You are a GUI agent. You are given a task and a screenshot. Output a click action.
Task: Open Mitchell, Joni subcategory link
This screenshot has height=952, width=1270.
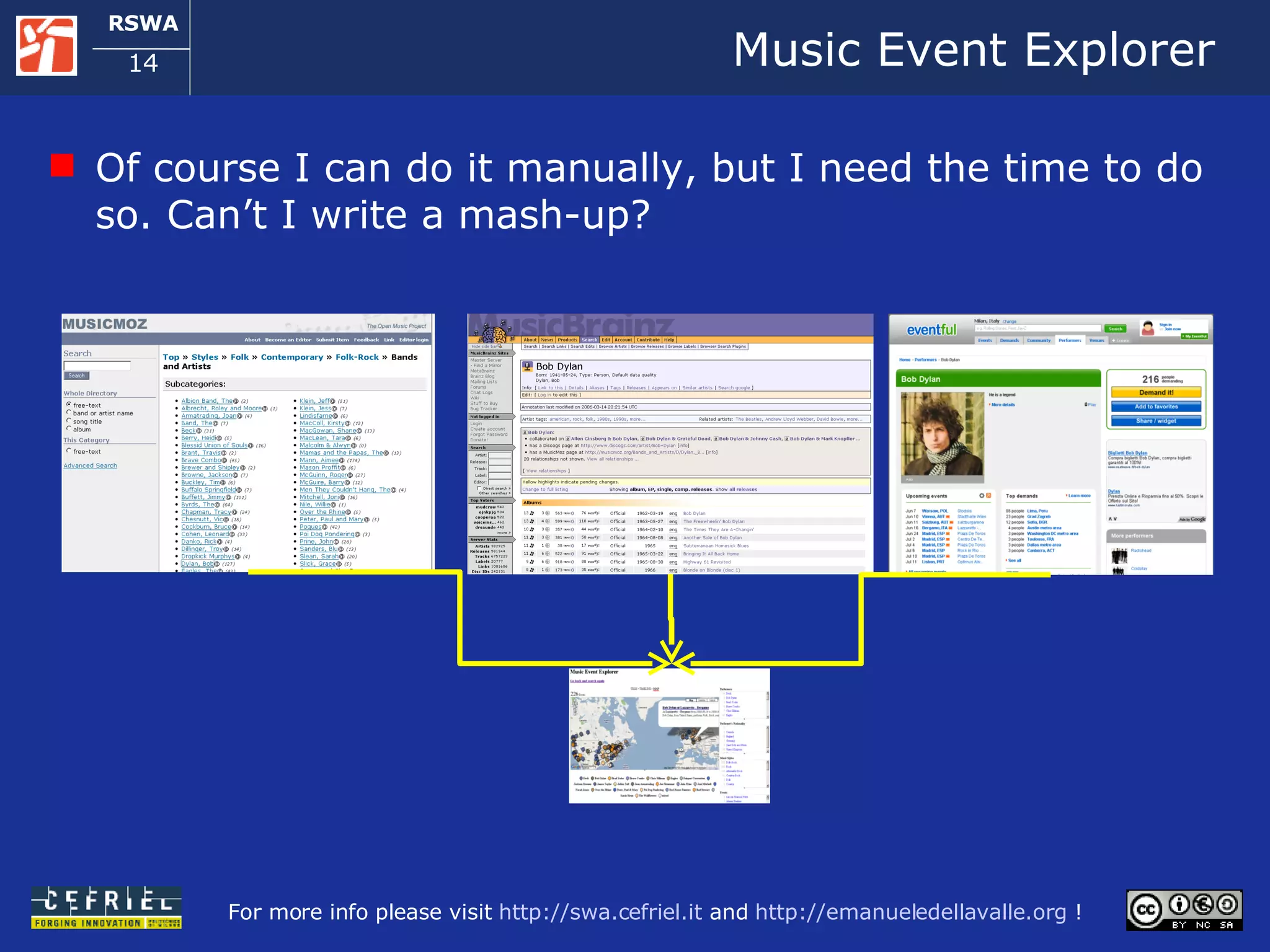[319, 497]
